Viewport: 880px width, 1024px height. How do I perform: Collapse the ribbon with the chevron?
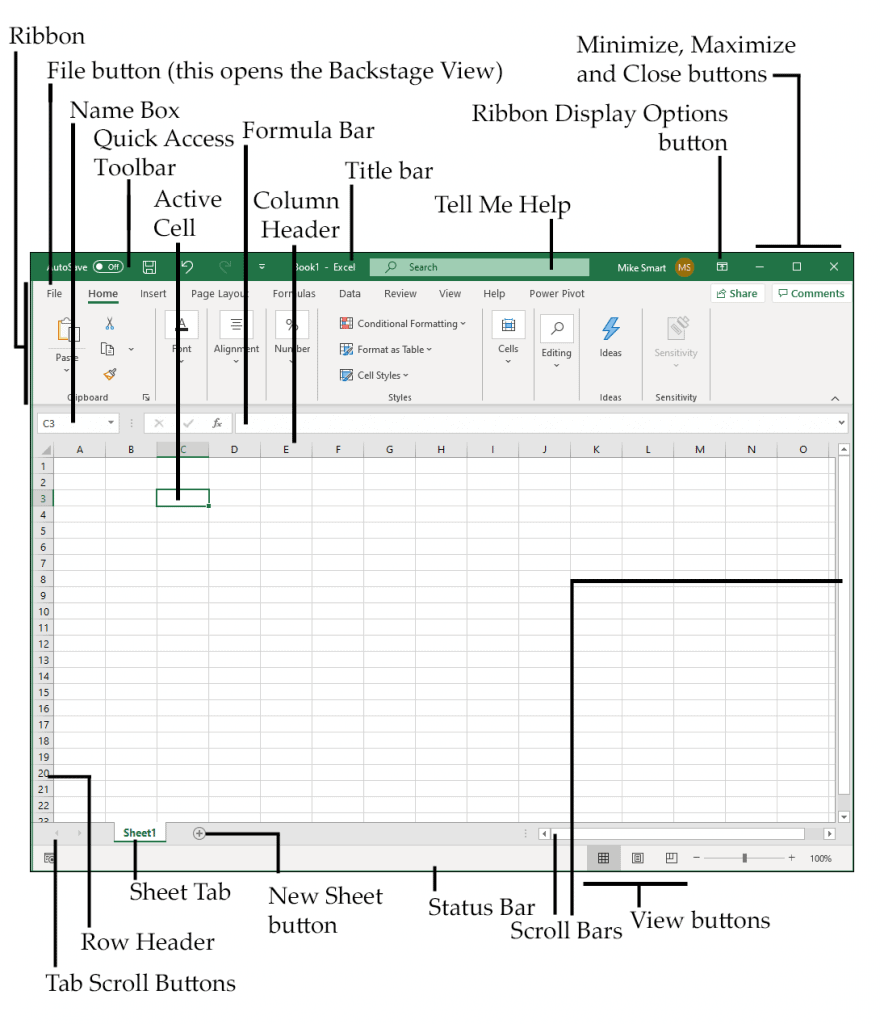[x=836, y=396]
